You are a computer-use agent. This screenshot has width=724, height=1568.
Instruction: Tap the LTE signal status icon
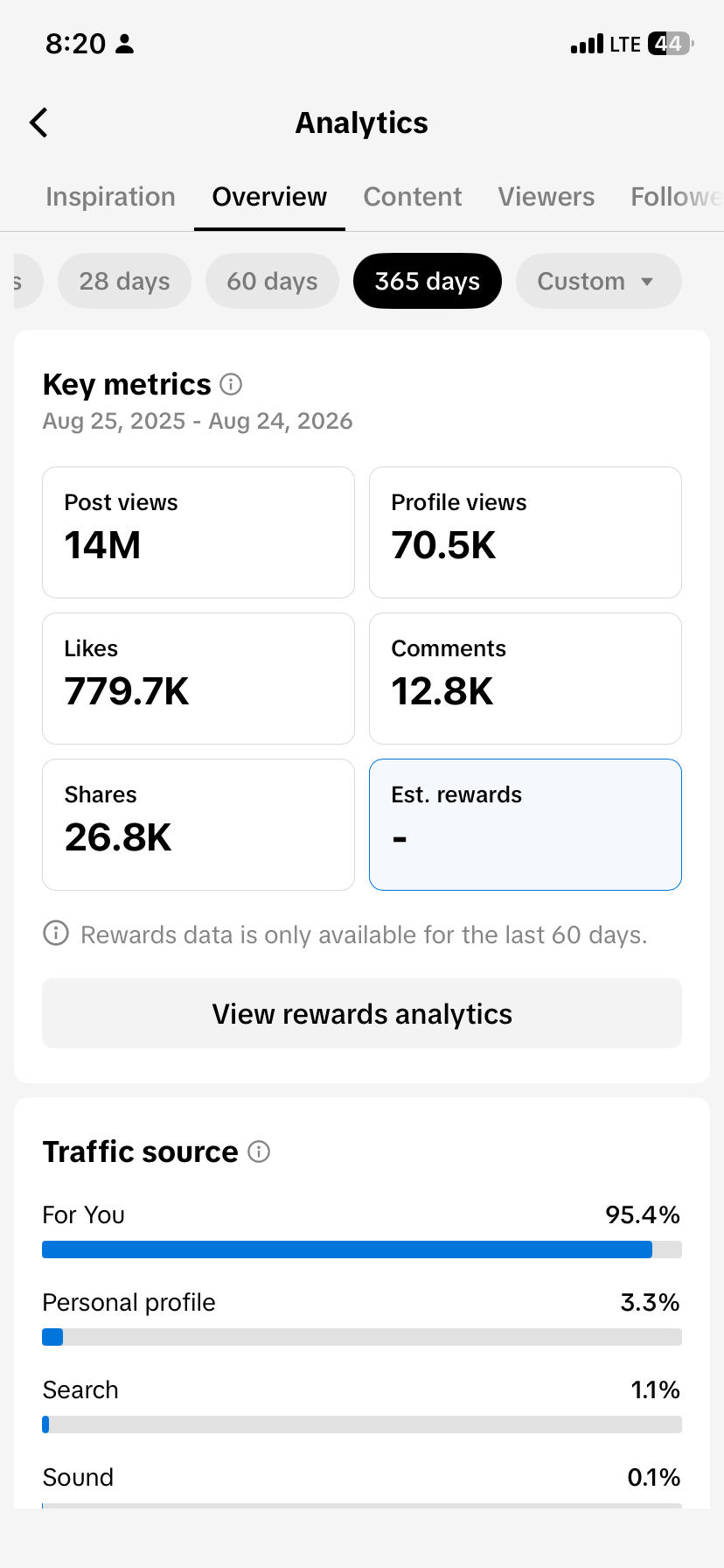point(605,44)
